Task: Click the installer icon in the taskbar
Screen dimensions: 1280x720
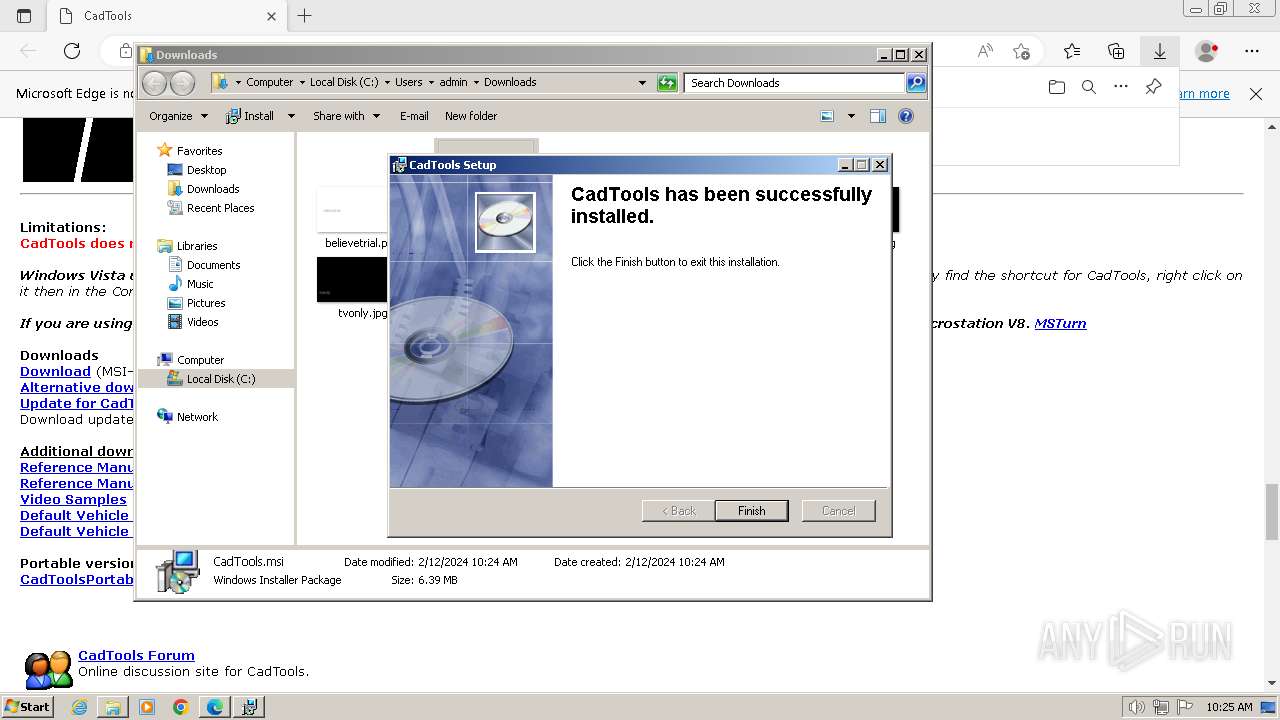Action: coord(249,707)
